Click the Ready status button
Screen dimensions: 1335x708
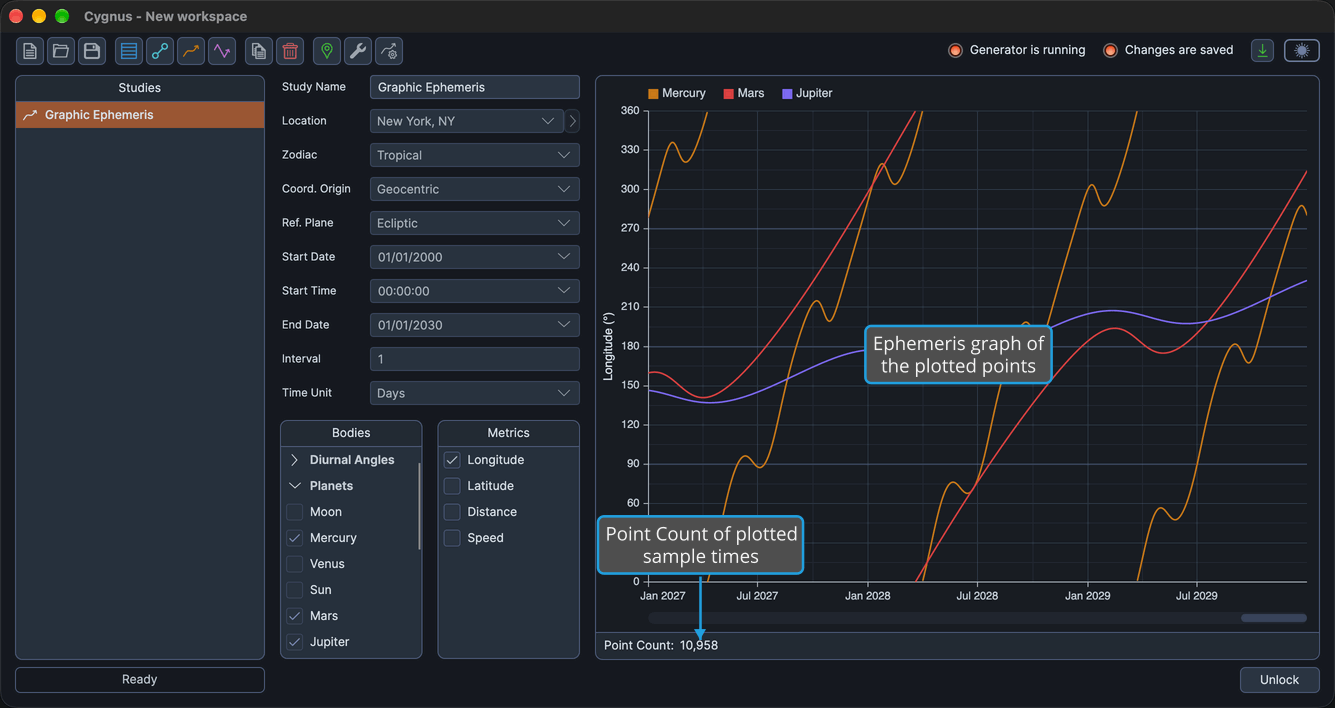pyautogui.click(x=140, y=680)
